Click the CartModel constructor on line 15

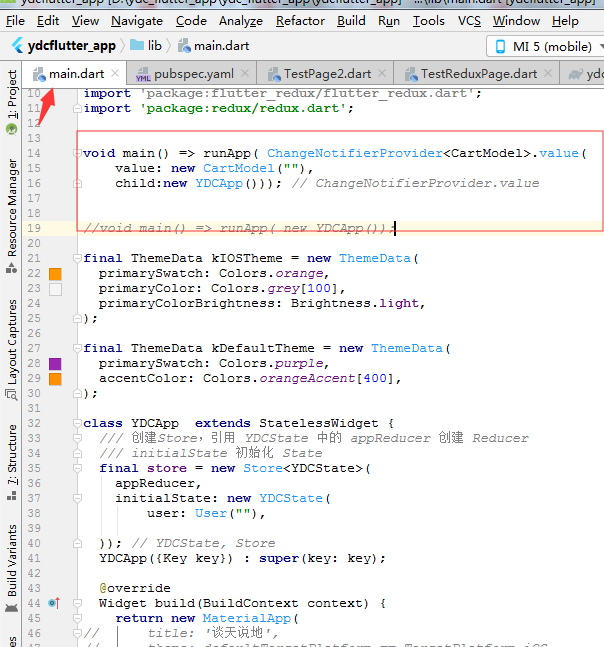238,168
